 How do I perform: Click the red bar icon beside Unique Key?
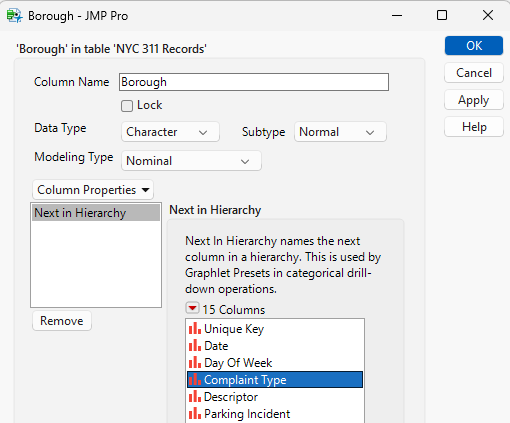coord(195,328)
